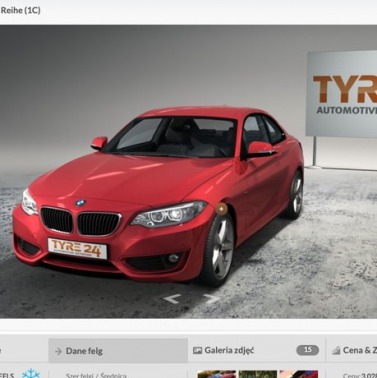This screenshot has height=378, width=377.
Task: Open the first gallery thumbnail
Action: point(217,374)
